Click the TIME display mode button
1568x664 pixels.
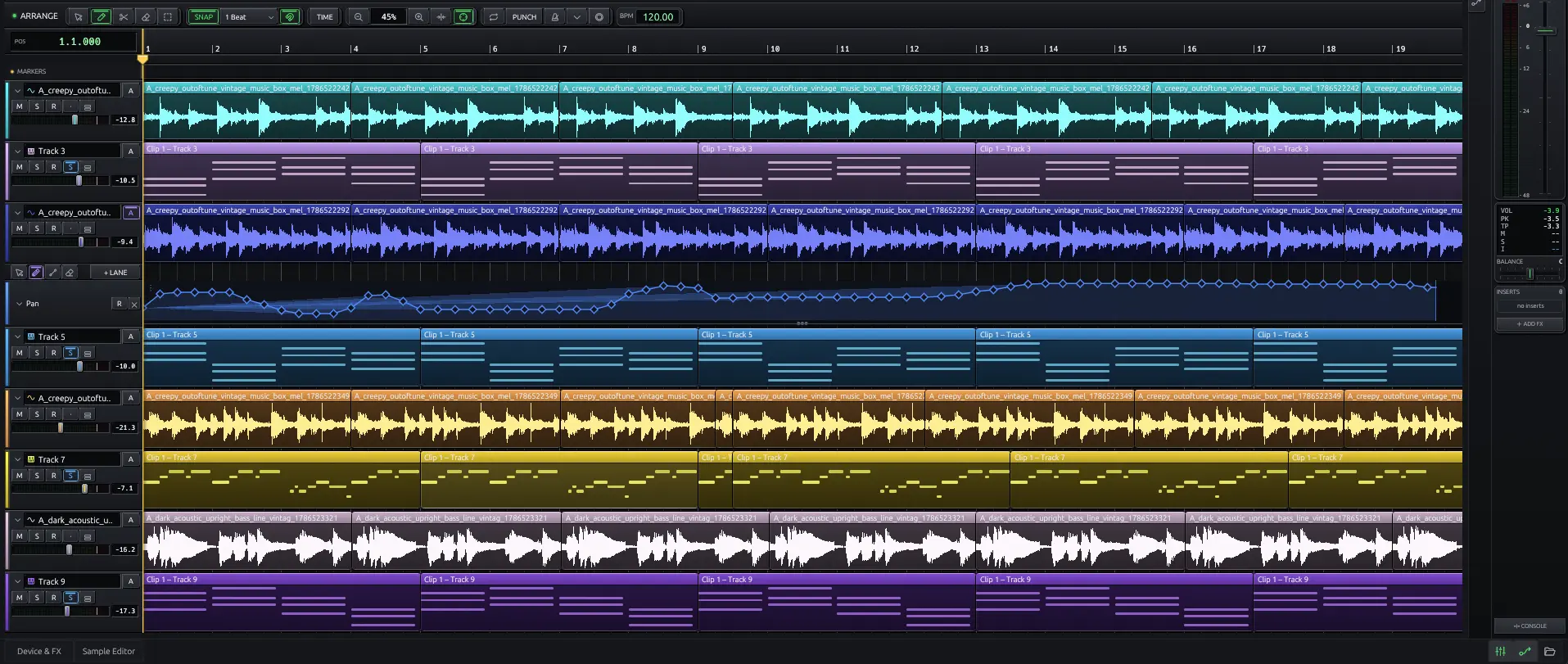[x=325, y=16]
